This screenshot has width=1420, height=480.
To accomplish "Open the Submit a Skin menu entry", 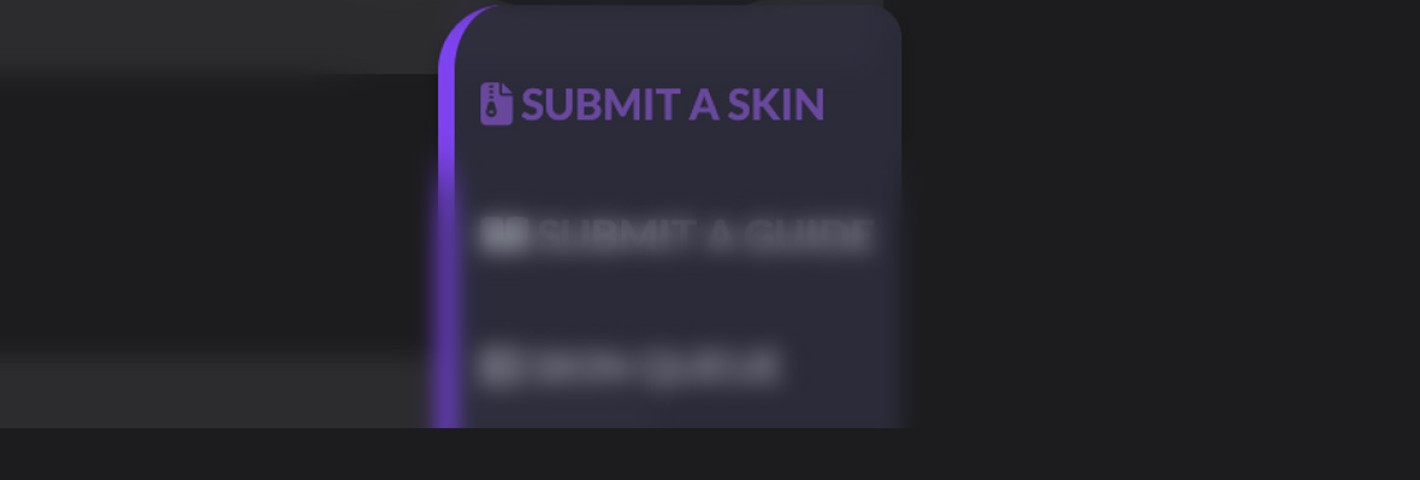I will click(652, 104).
